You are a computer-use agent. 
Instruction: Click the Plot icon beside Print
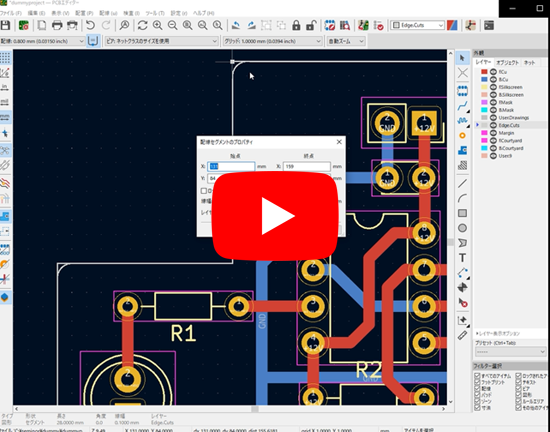pos(72,25)
